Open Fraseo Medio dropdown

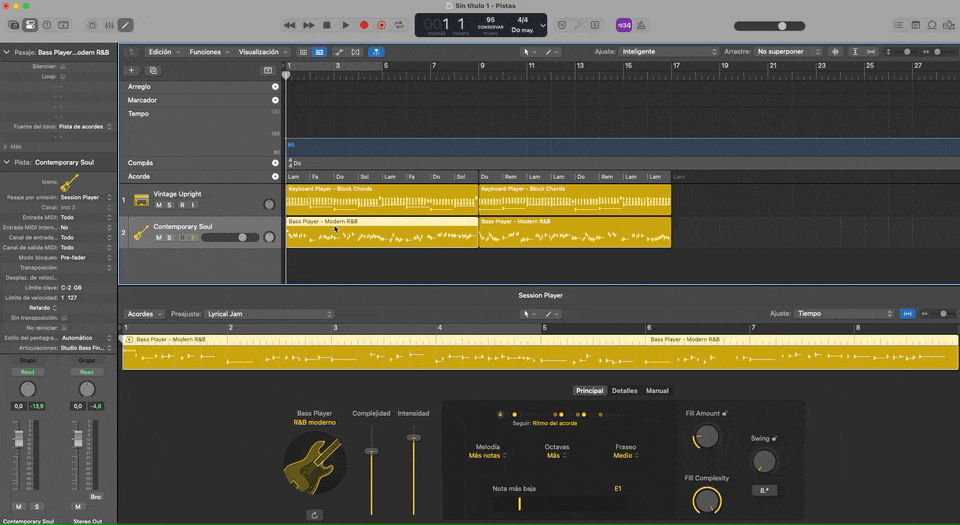(626, 455)
